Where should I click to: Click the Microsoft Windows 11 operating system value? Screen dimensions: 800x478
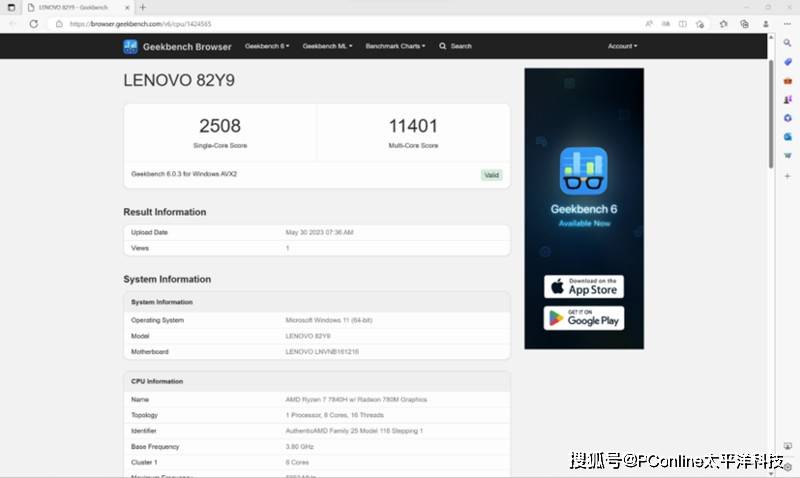tap(329, 320)
